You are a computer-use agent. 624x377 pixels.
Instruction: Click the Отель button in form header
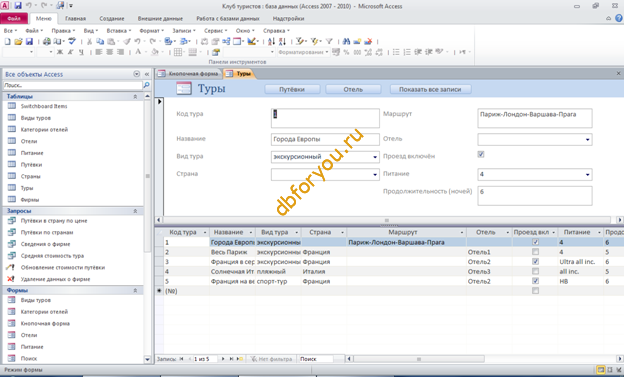(353, 90)
